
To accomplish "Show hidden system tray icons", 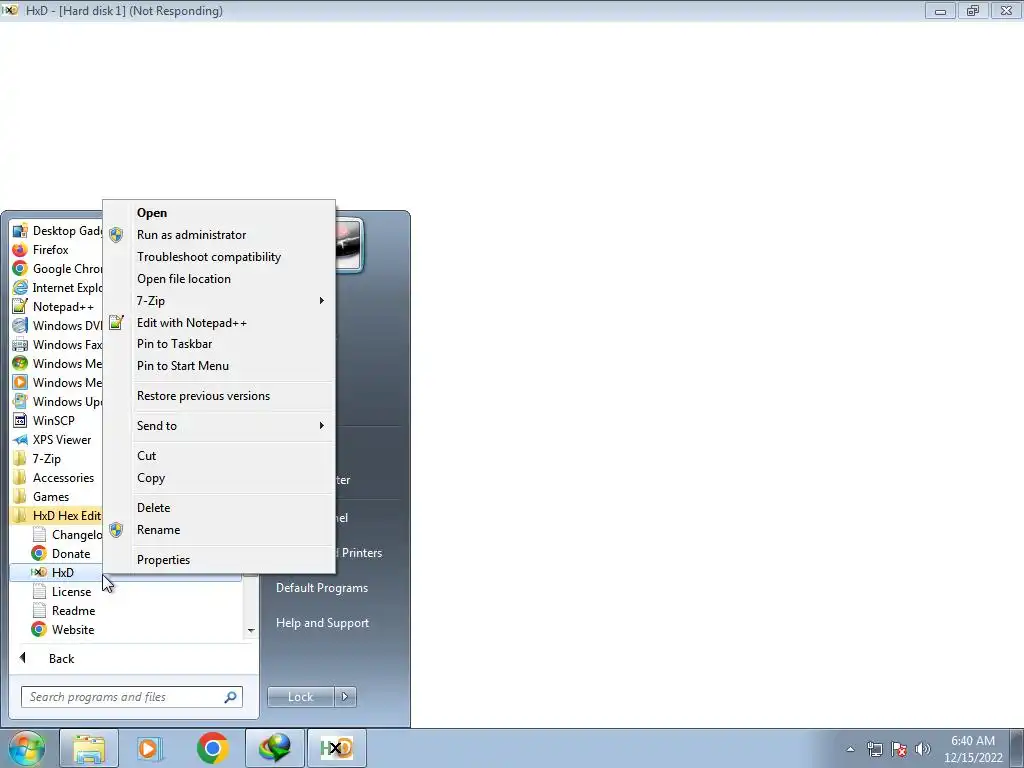I will (x=850, y=749).
